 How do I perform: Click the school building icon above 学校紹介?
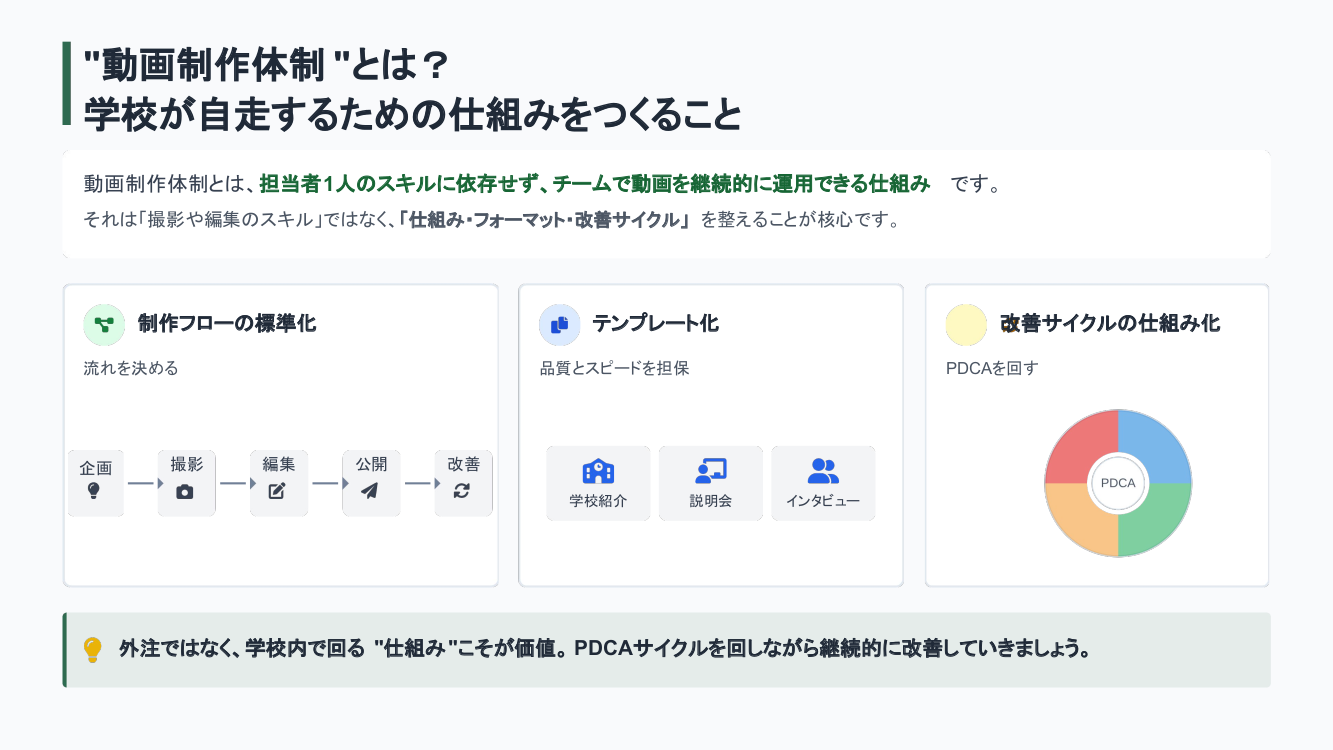click(598, 471)
